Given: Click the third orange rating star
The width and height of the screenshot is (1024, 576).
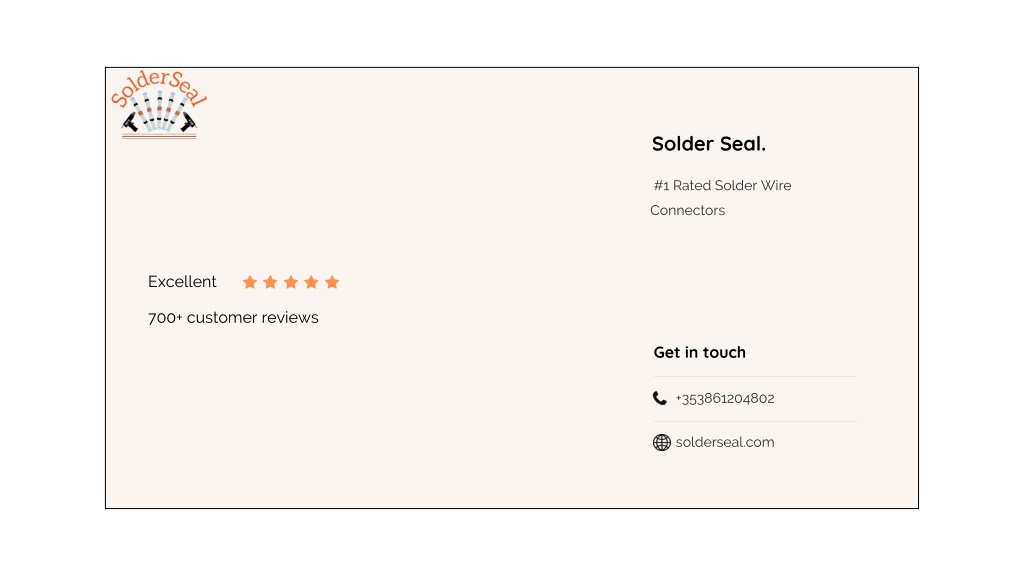Looking at the screenshot, I should [x=291, y=282].
